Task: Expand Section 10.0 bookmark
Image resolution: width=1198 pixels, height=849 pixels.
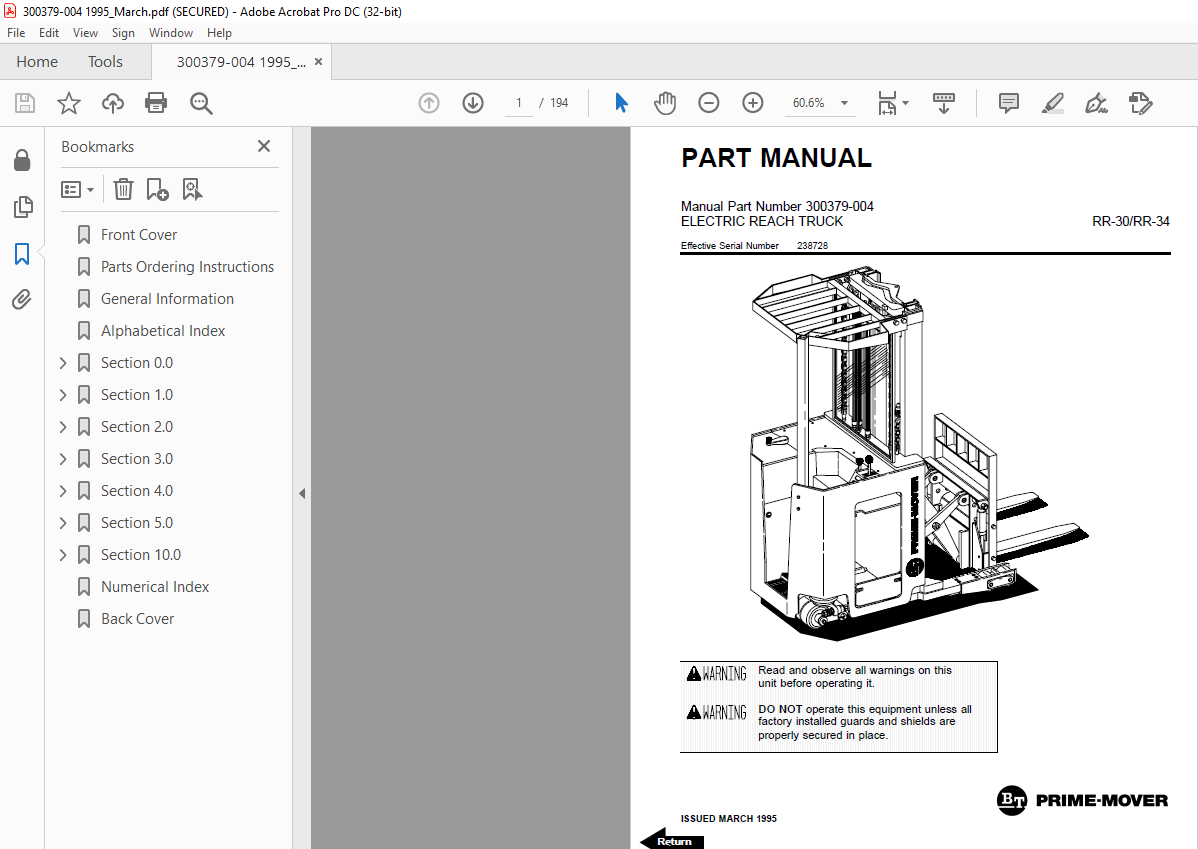Action: pos(63,556)
